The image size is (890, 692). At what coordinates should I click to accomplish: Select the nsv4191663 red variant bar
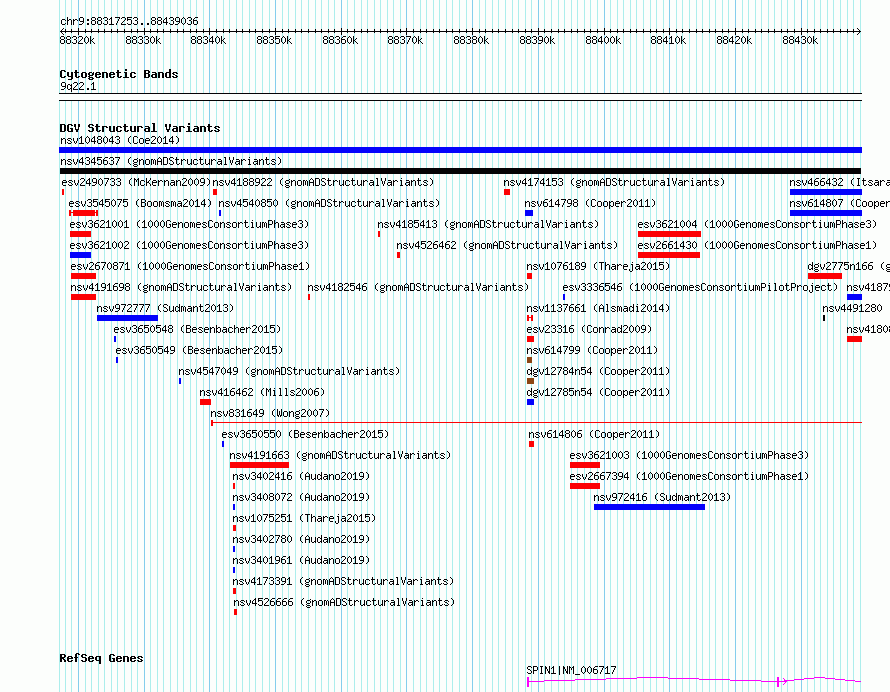click(259, 465)
